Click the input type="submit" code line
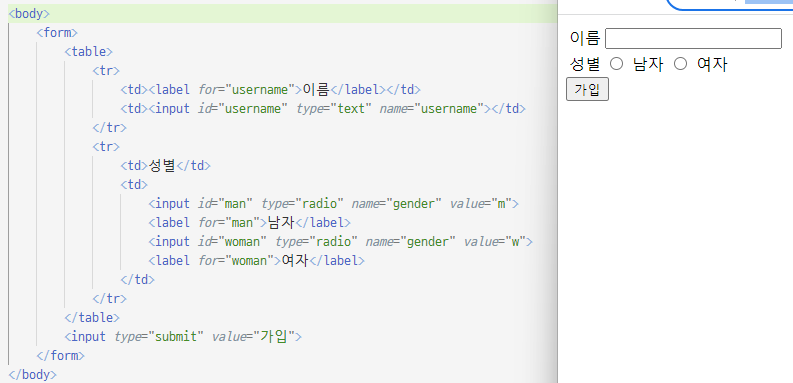The width and height of the screenshot is (793, 383). point(183,336)
